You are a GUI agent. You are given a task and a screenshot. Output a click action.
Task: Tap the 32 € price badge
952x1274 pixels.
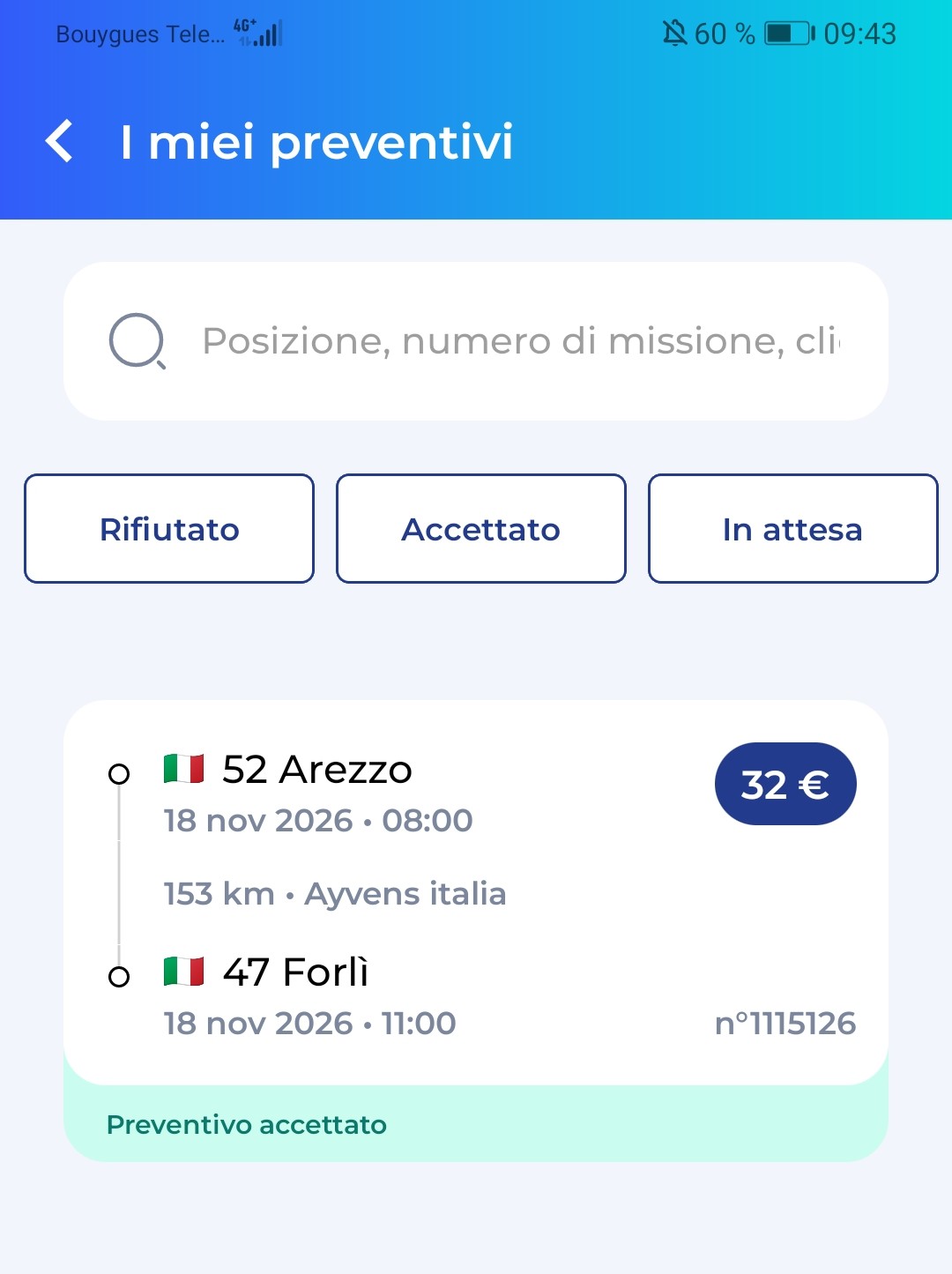(785, 784)
